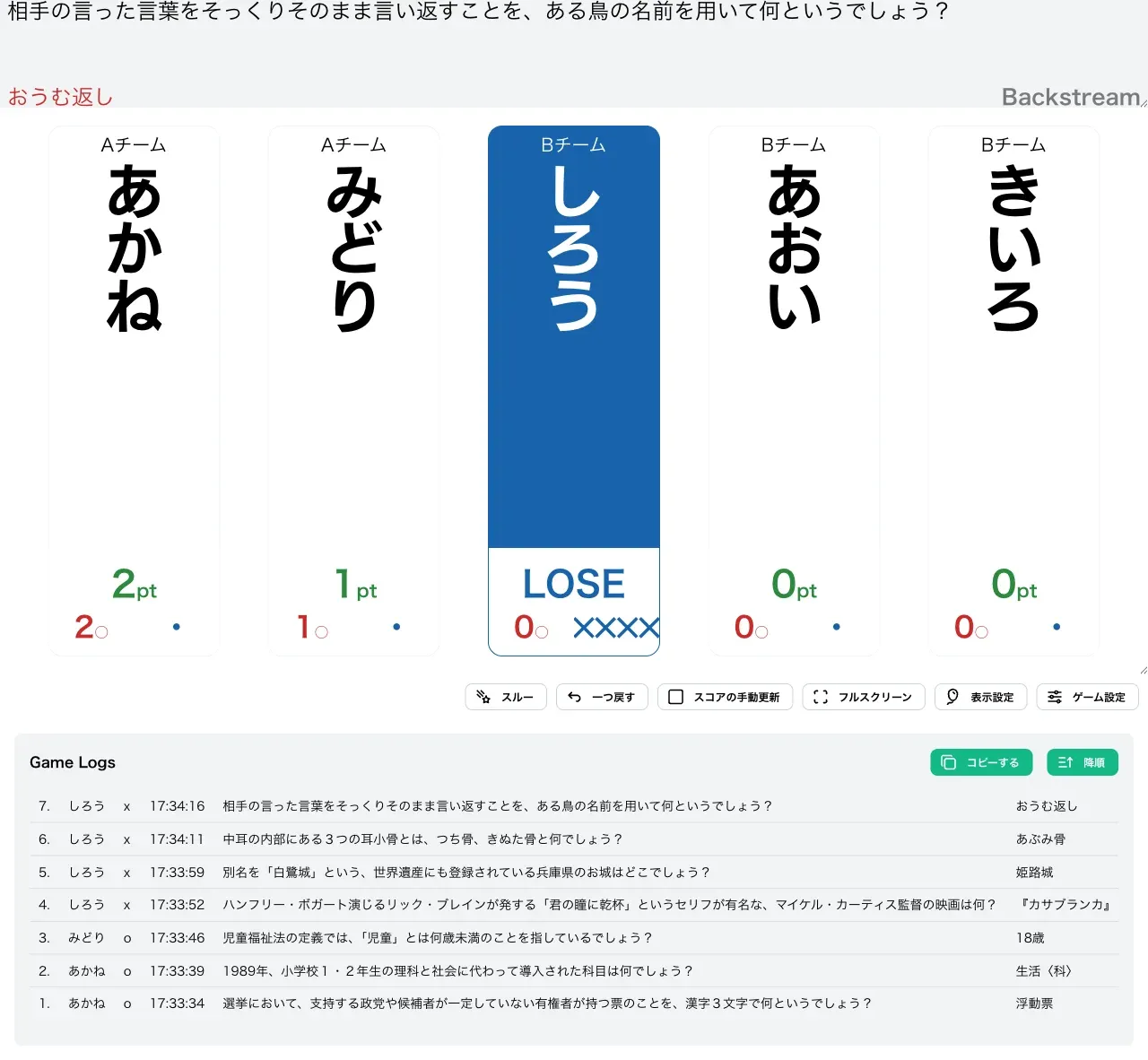1148x1060 pixels.
Task: Click みどり's blue wrong-count dot
Action: [396, 627]
